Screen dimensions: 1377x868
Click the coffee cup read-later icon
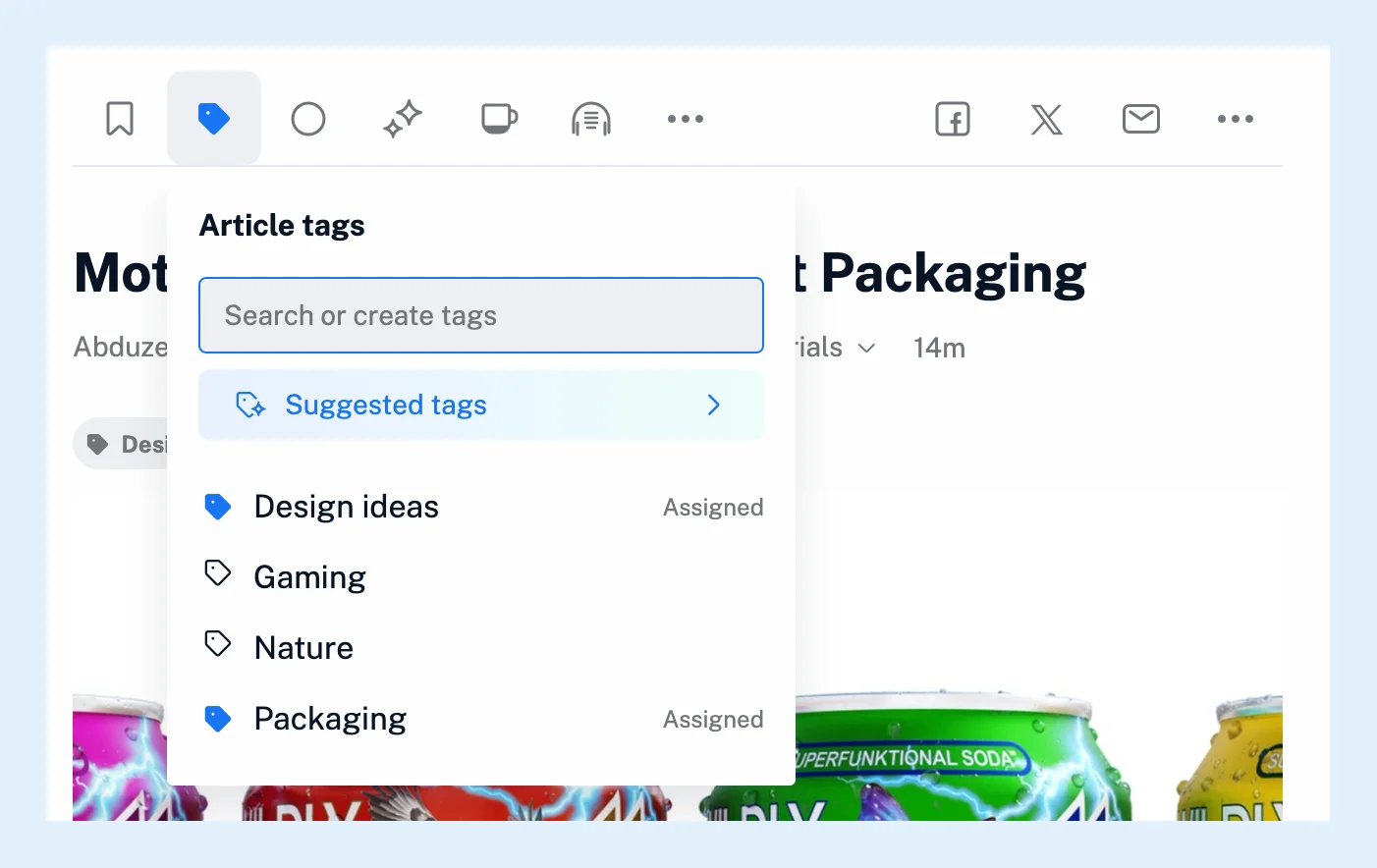click(x=499, y=119)
